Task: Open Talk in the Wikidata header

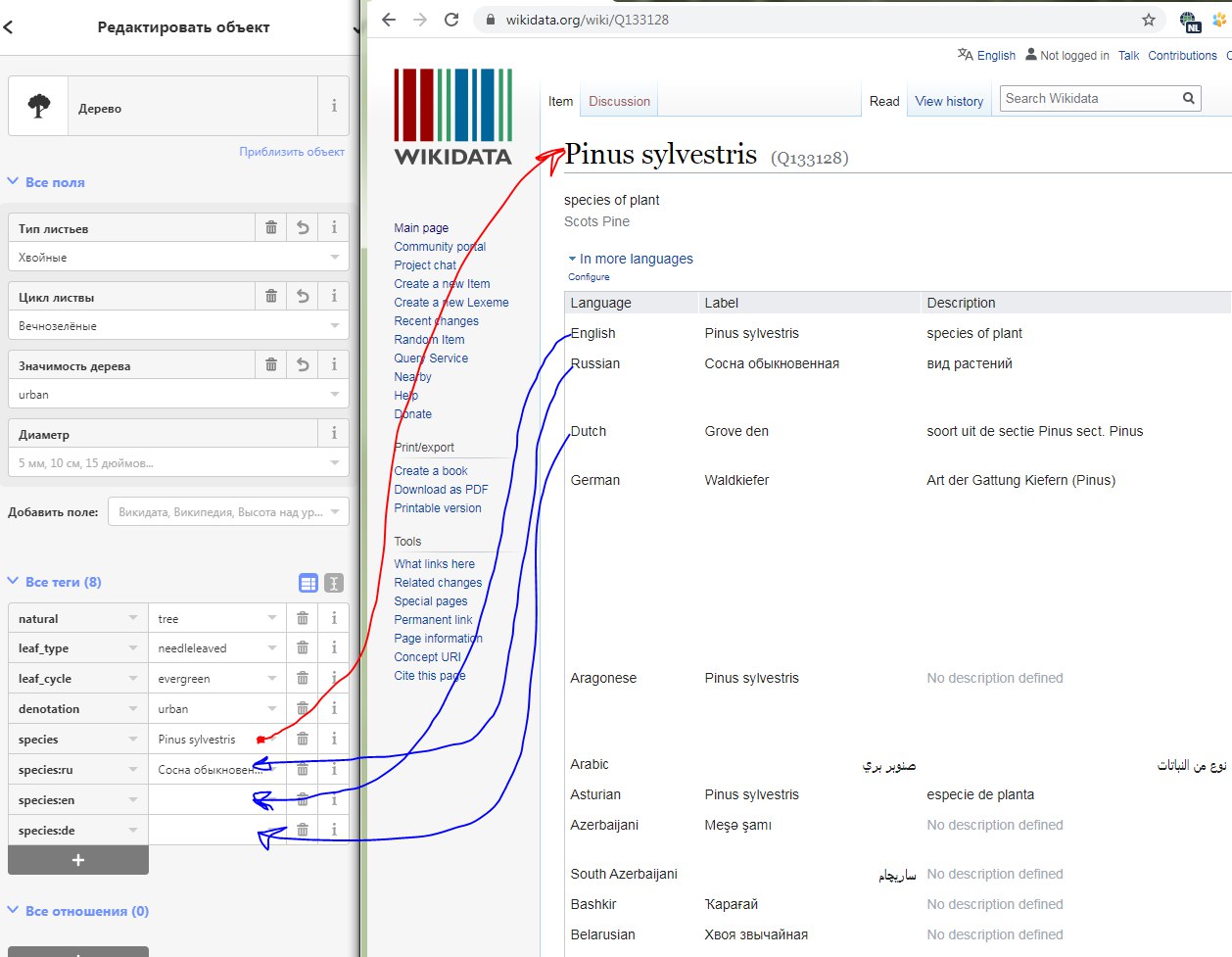Action: pyautogui.click(x=1128, y=56)
